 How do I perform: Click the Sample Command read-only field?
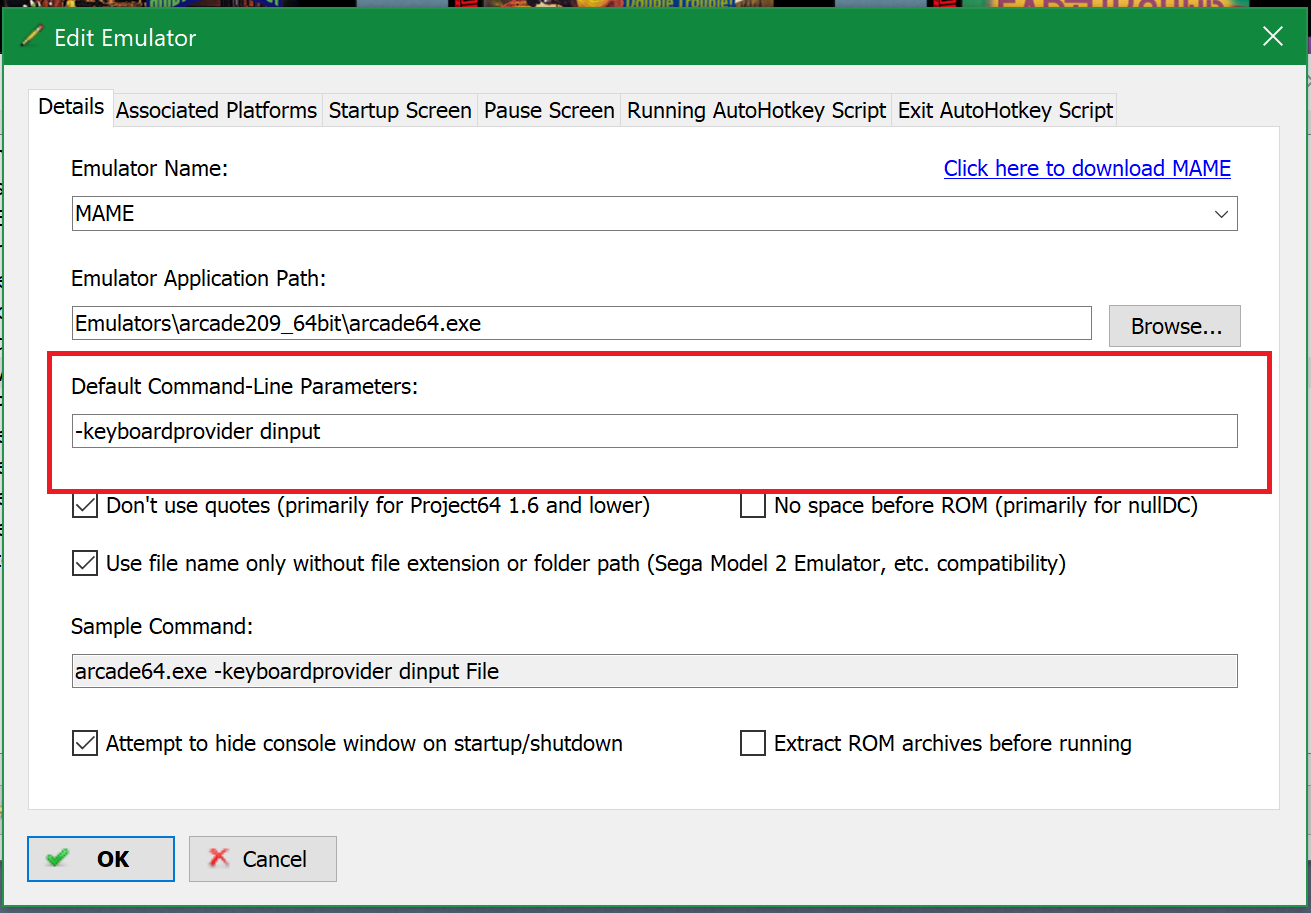tap(655, 671)
